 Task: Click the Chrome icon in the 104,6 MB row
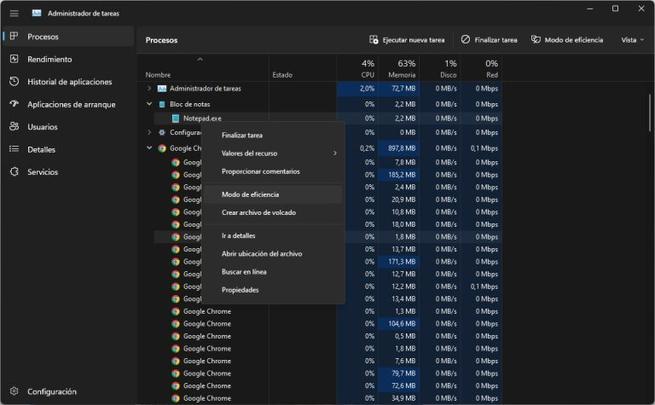click(176, 324)
